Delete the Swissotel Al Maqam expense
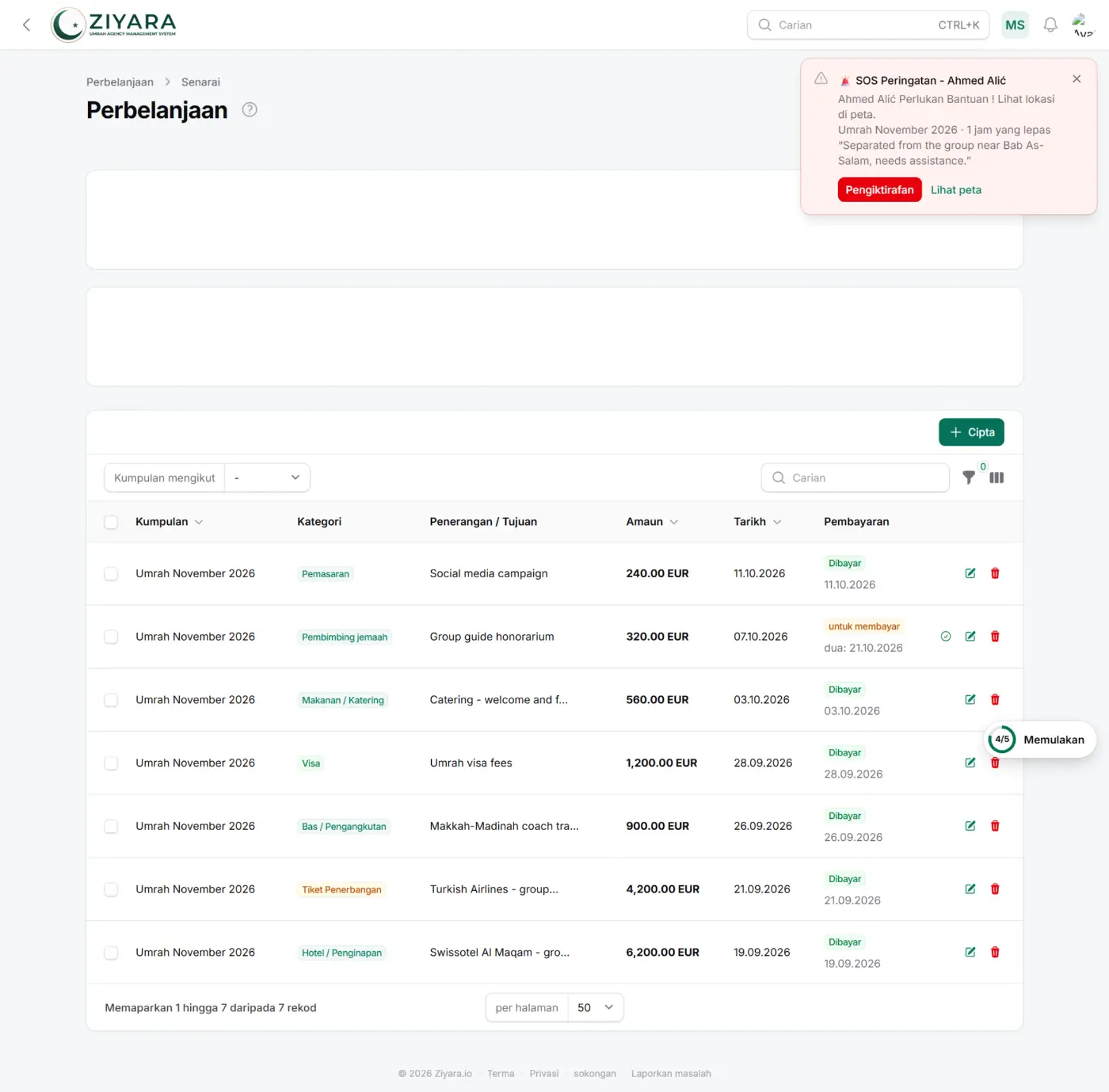This screenshot has width=1109, height=1092. pyautogui.click(x=995, y=952)
